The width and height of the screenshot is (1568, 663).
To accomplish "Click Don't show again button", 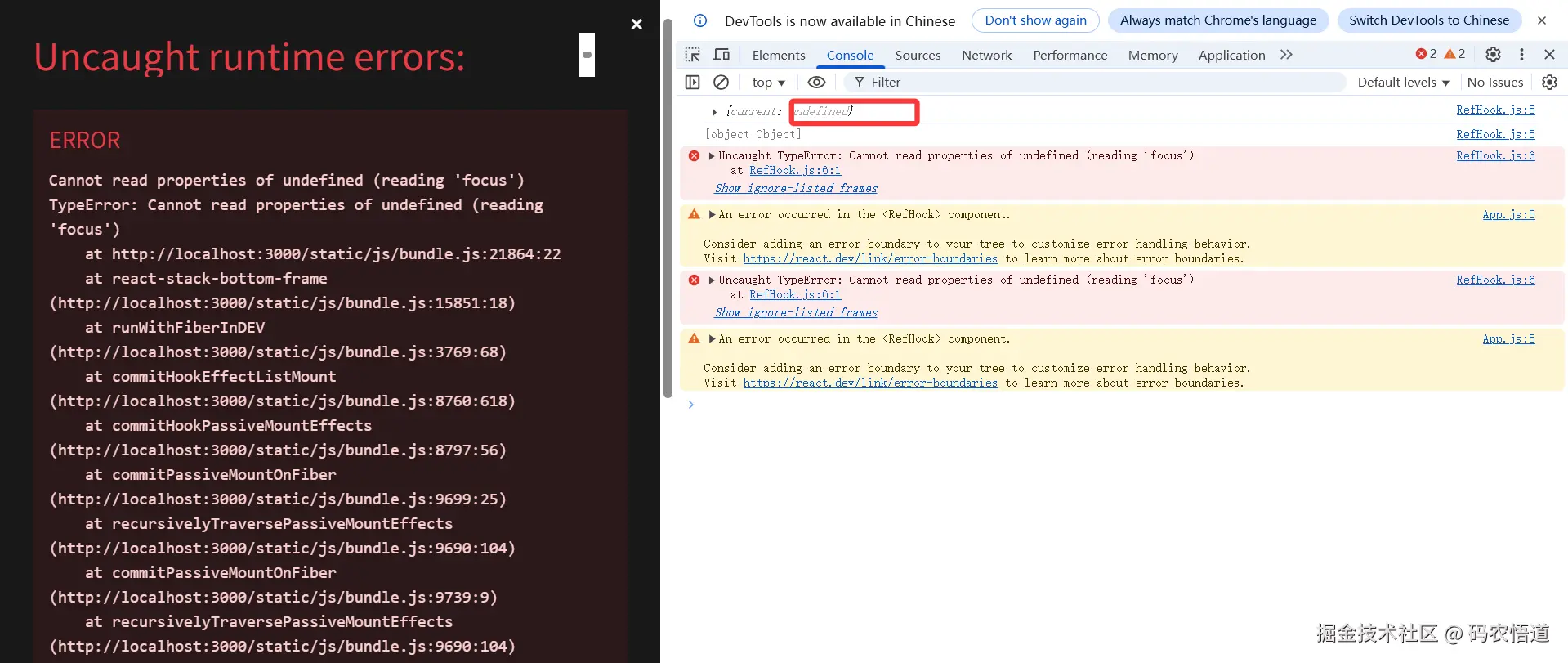I will click(x=1035, y=20).
